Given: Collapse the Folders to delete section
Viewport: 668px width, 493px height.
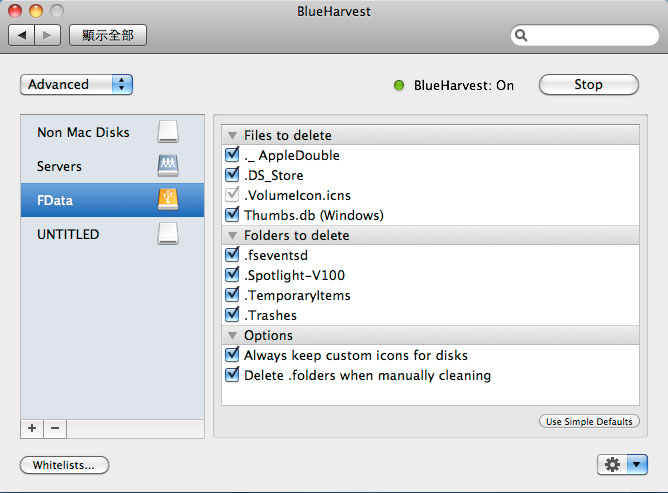Looking at the screenshot, I should click(232, 235).
